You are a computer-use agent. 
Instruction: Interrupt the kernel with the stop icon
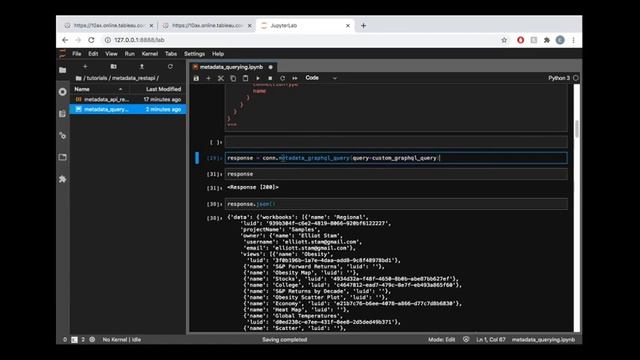click(270, 78)
